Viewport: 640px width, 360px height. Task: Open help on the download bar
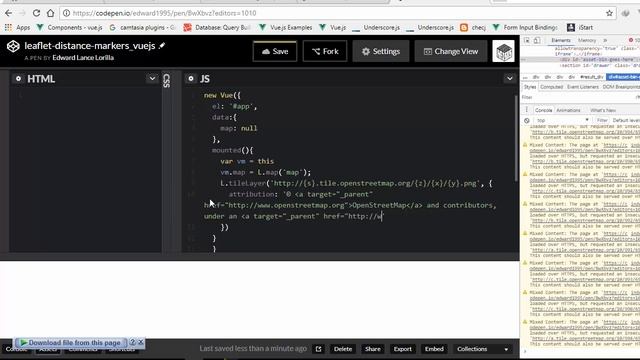tap(133, 342)
